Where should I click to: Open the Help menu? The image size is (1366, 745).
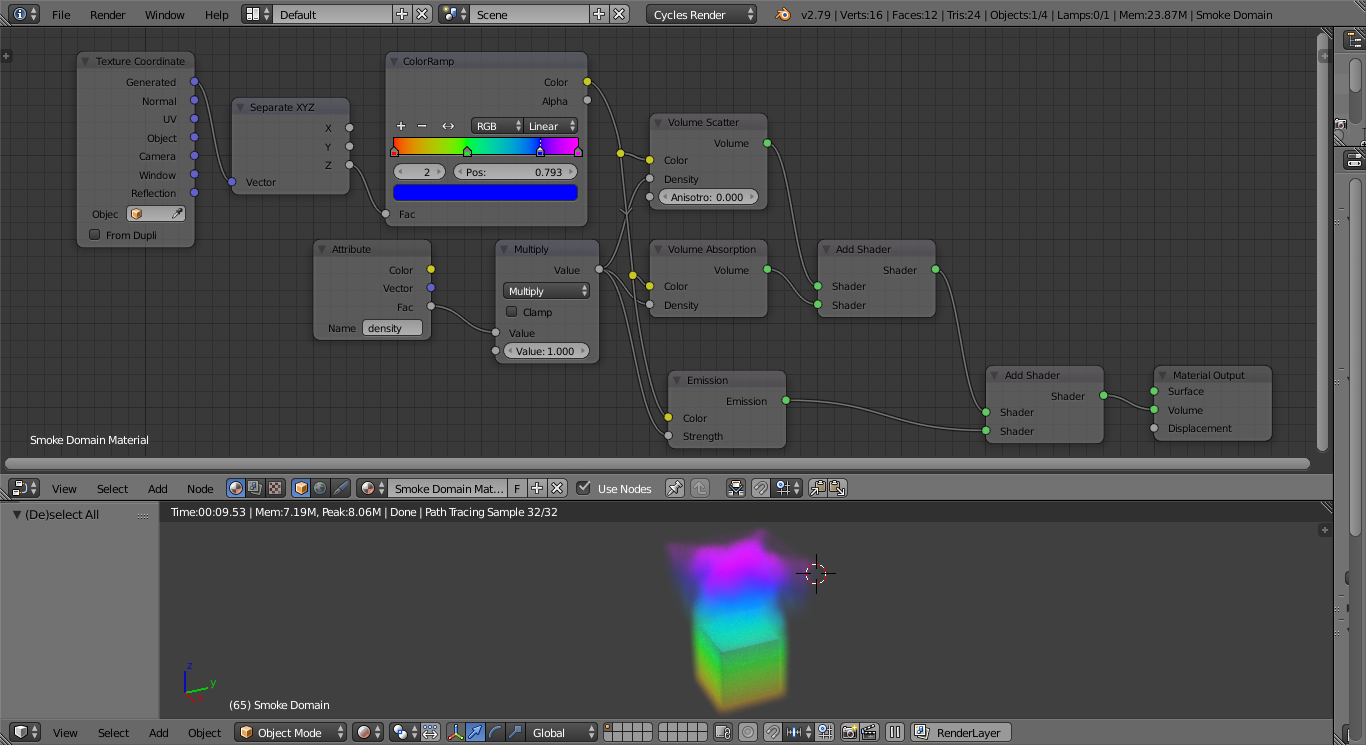point(217,15)
